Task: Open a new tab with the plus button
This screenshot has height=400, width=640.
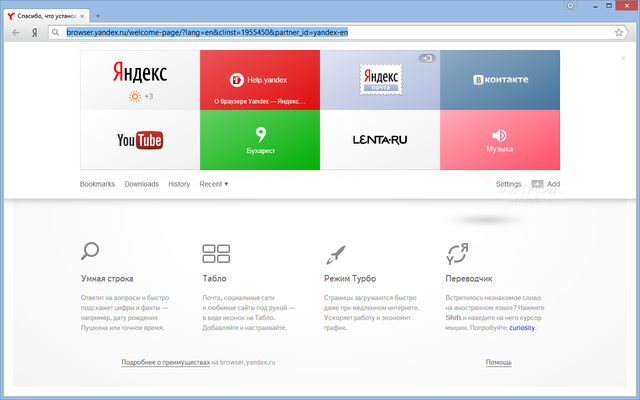Action: tap(98, 16)
